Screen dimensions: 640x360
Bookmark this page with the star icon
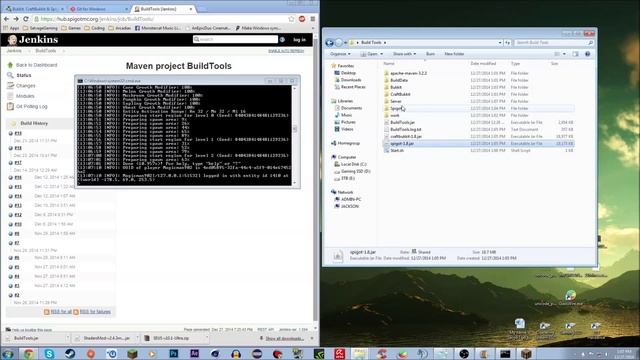coord(291,19)
